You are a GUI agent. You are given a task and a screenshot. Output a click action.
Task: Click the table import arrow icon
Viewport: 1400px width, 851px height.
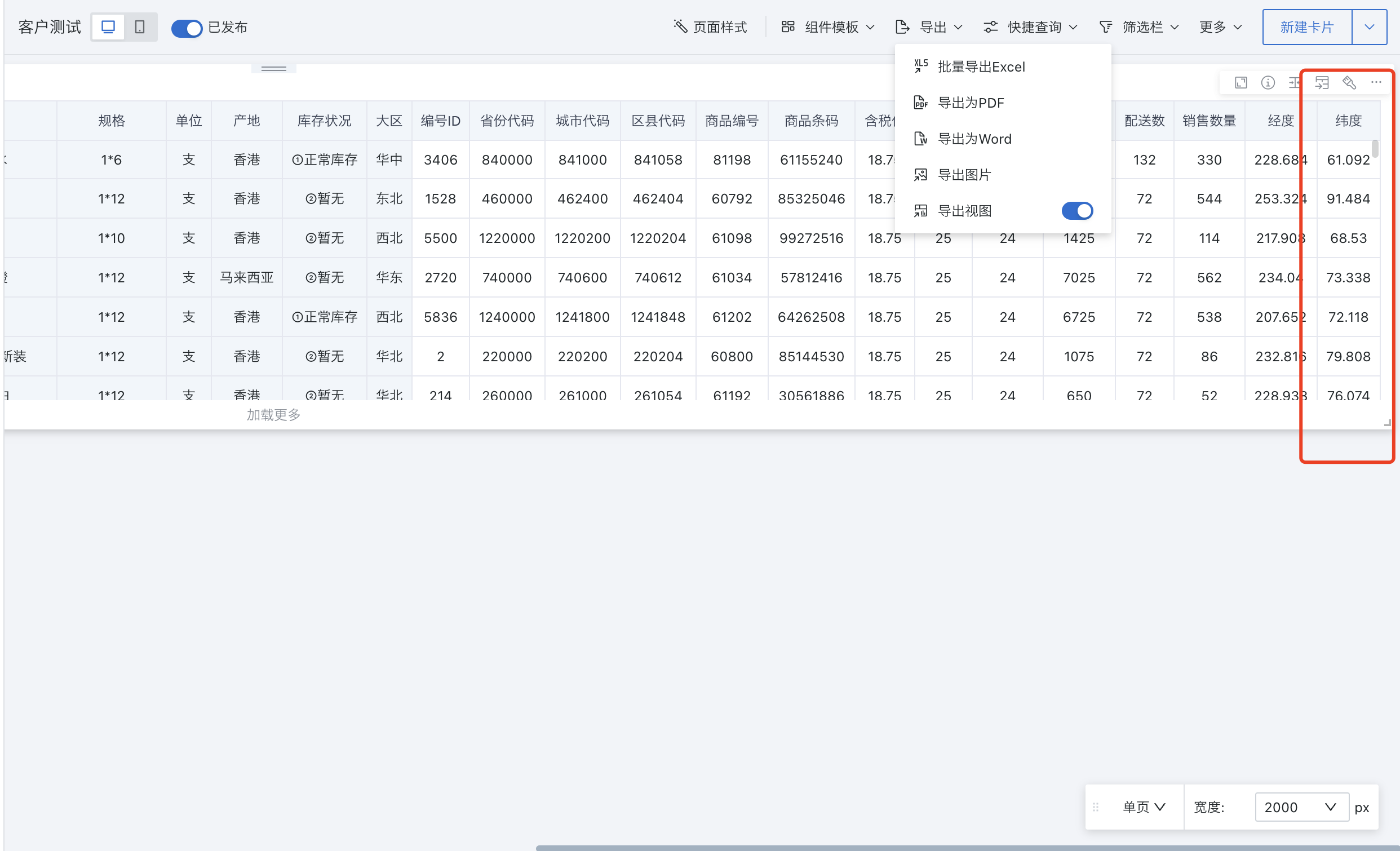(x=1322, y=83)
